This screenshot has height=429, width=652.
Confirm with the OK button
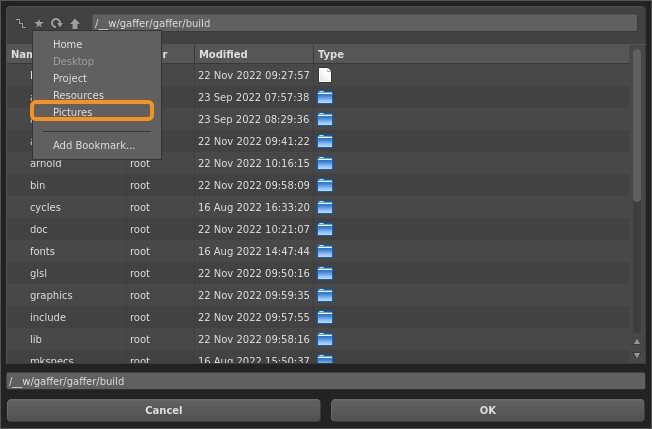pyautogui.click(x=487, y=410)
